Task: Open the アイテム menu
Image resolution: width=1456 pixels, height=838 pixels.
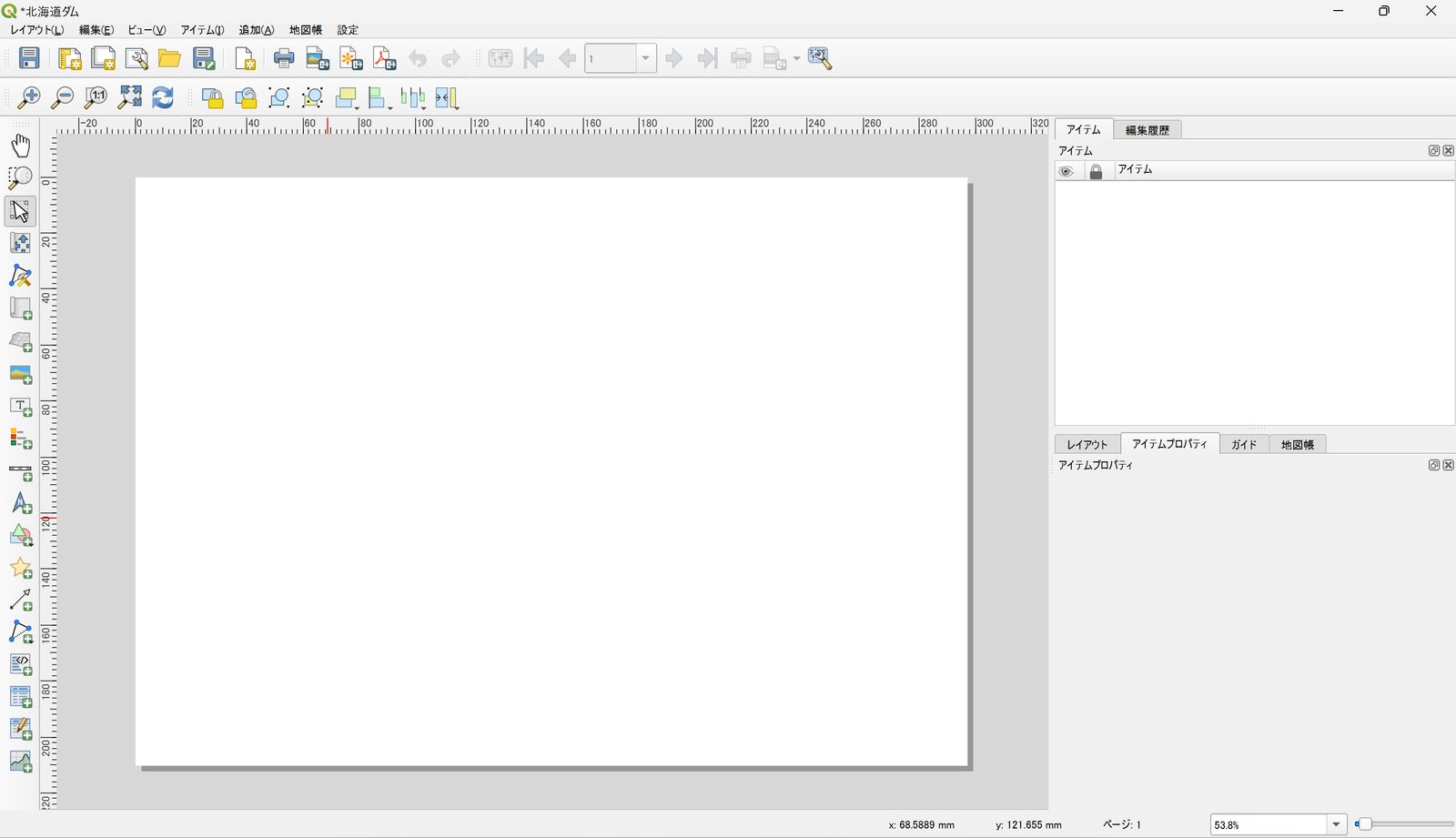Action: pyautogui.click(x=202, y=30)
